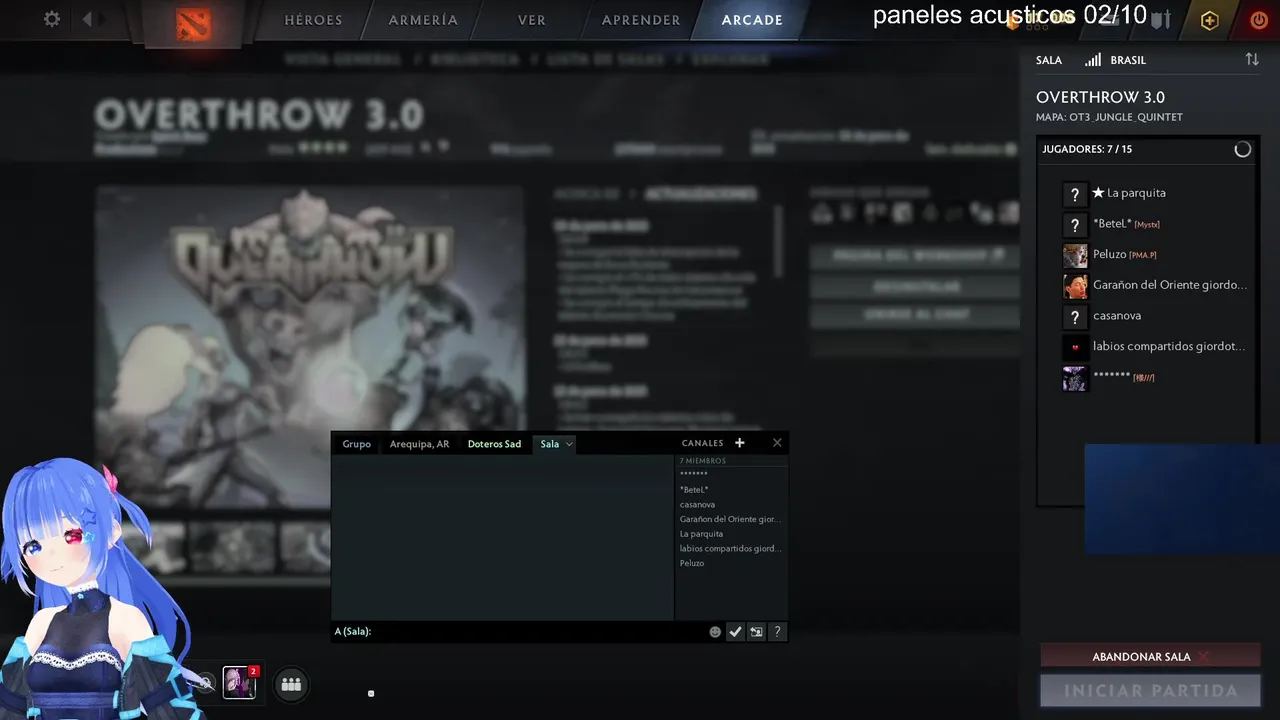
Task: Click the players list loading spinner
Action: 1242,149
